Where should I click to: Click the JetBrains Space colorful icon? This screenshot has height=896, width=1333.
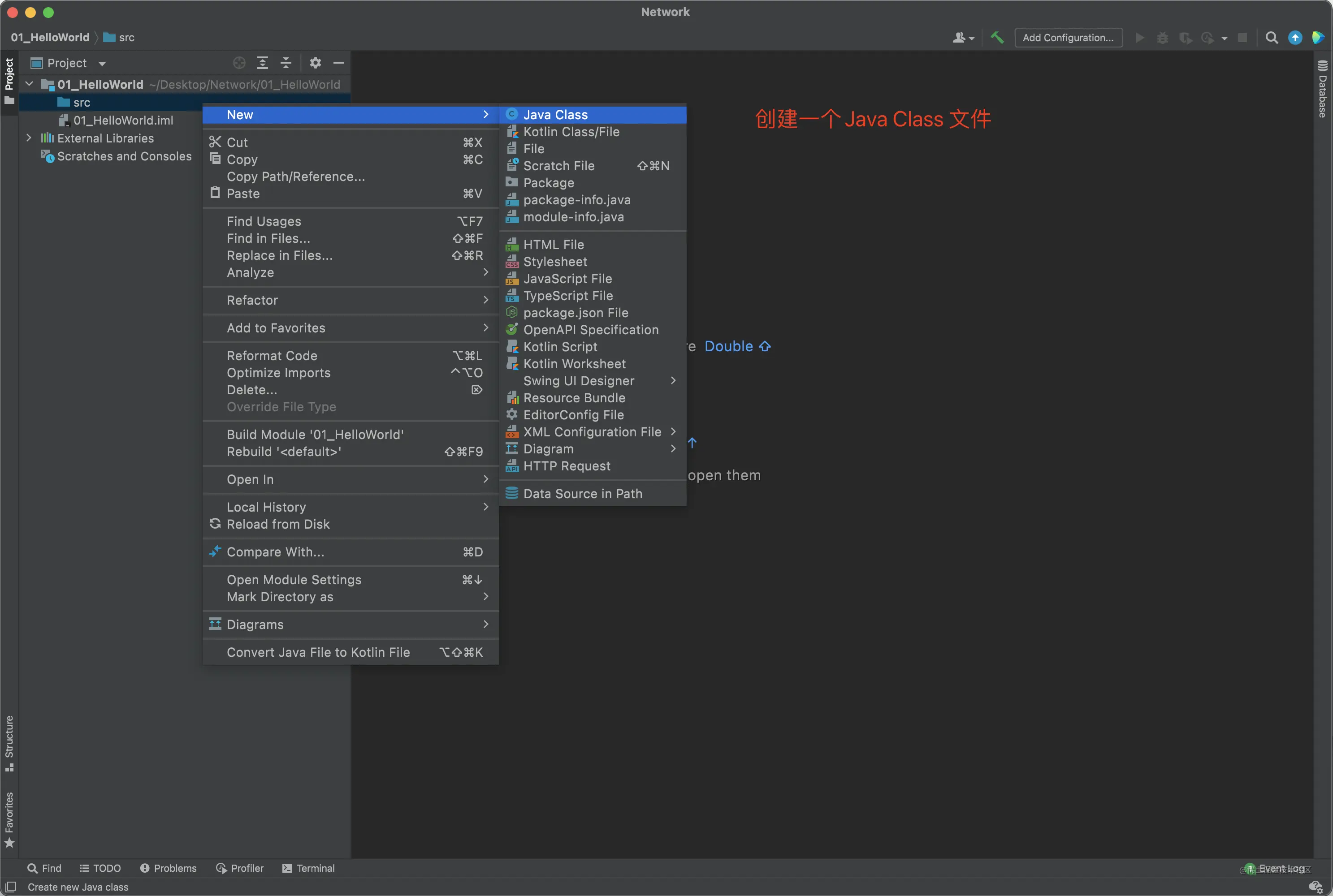(x=1318, y=38)
